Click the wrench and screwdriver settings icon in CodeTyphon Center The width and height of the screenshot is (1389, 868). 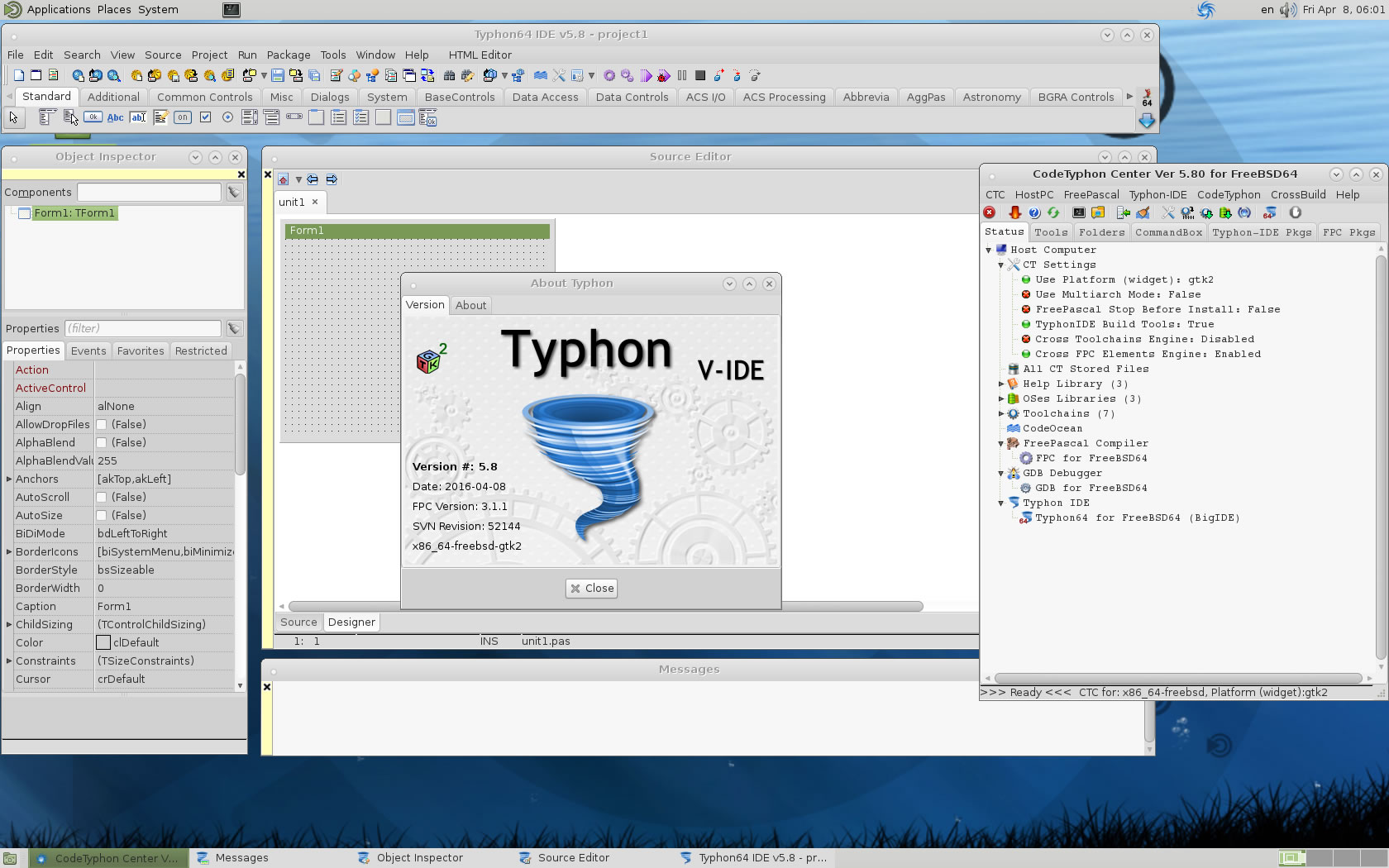[x=1168, y=212]
